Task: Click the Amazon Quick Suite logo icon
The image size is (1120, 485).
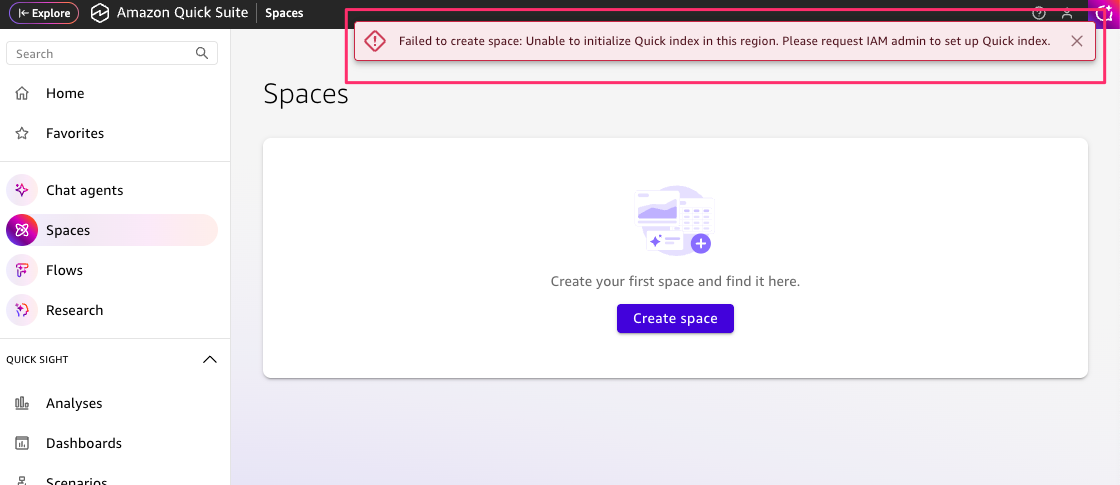Action: [x=101, y=13]
